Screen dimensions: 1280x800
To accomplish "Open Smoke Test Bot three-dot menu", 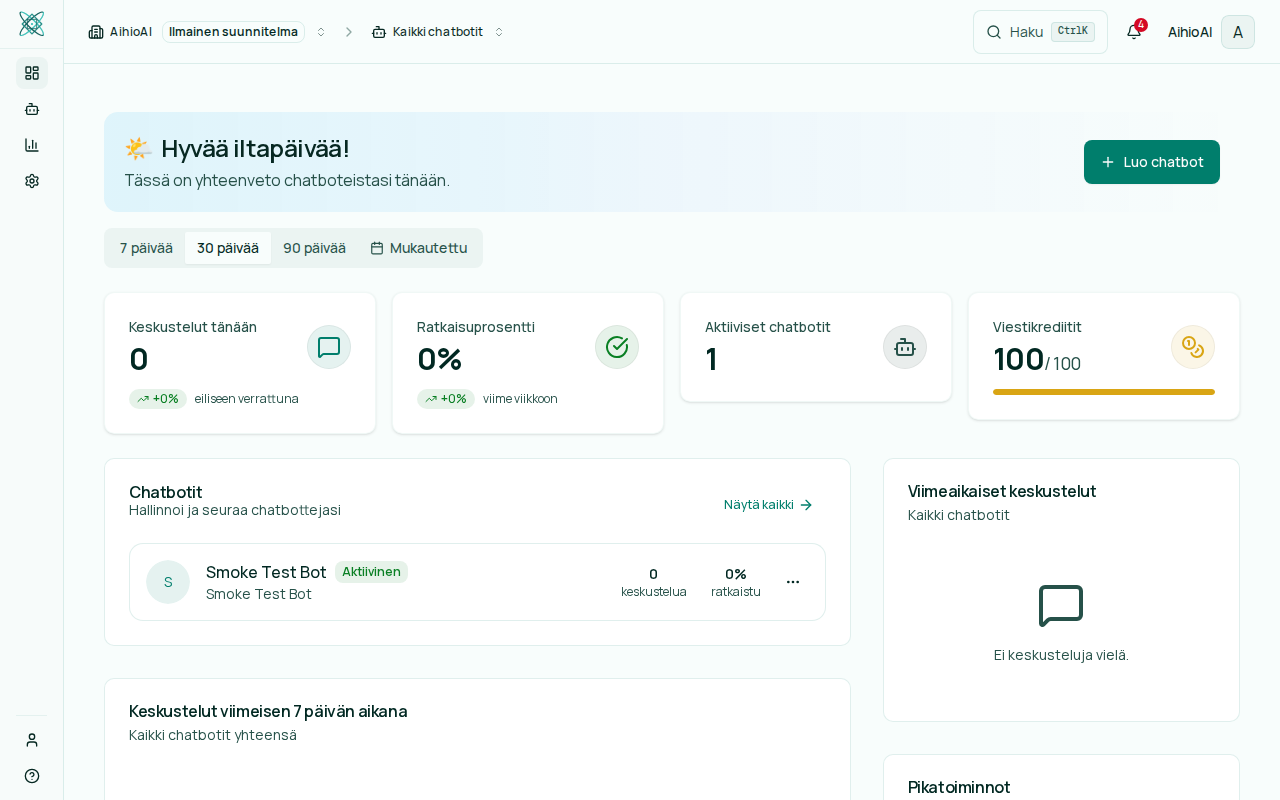I will [793, 582].
